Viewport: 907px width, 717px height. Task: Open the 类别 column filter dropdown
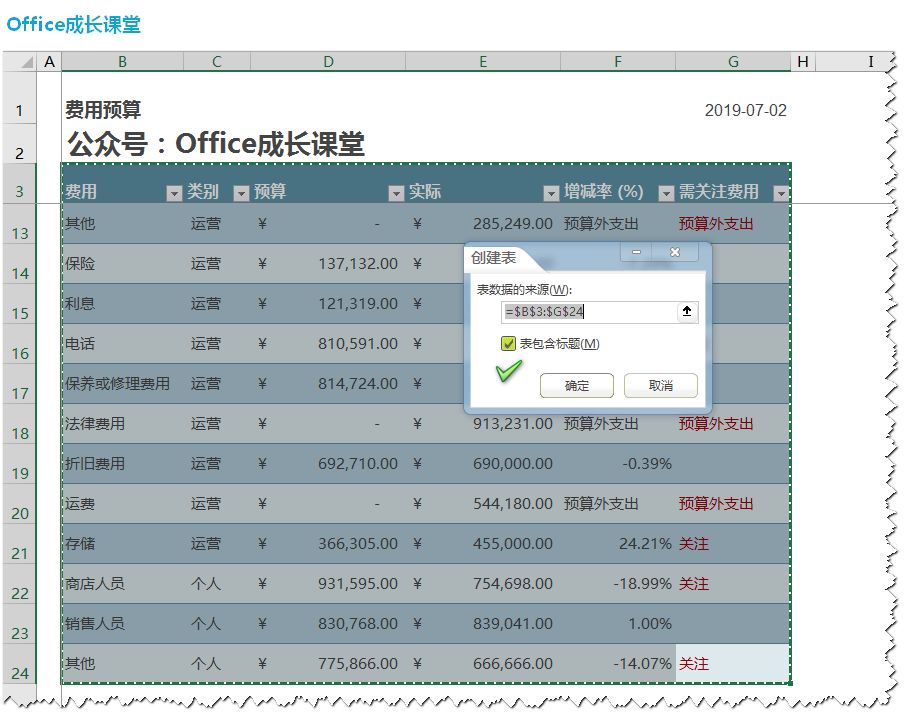[241, 193]
